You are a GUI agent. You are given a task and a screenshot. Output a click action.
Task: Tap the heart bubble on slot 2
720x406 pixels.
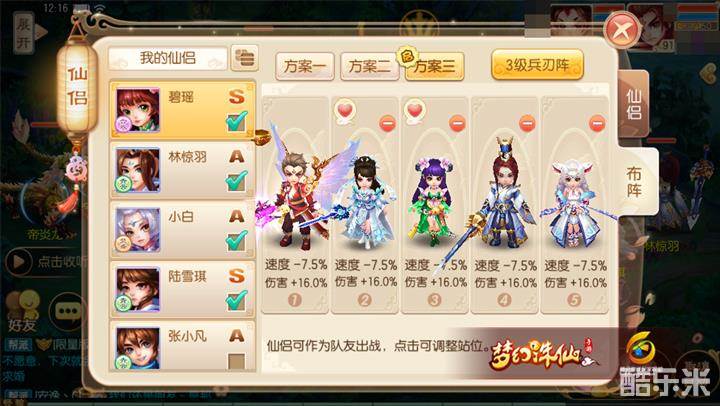pos(345,112)
